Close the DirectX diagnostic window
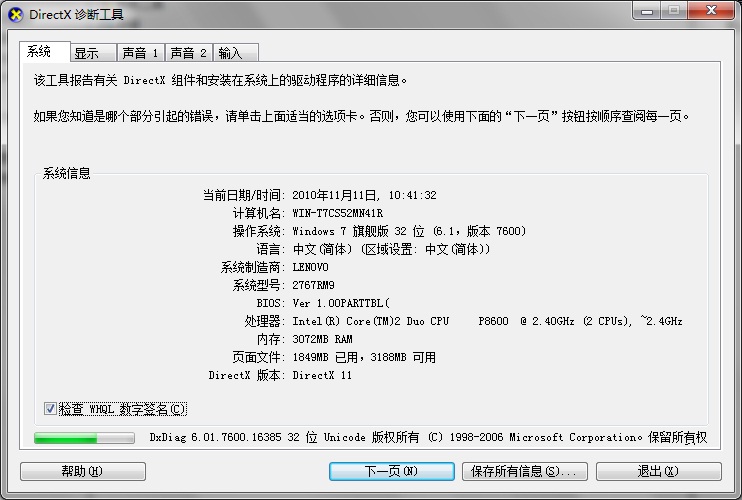Image resolution: width=742 pixels, height=500 pixels. pyautogui.click(x=711, y=11)
